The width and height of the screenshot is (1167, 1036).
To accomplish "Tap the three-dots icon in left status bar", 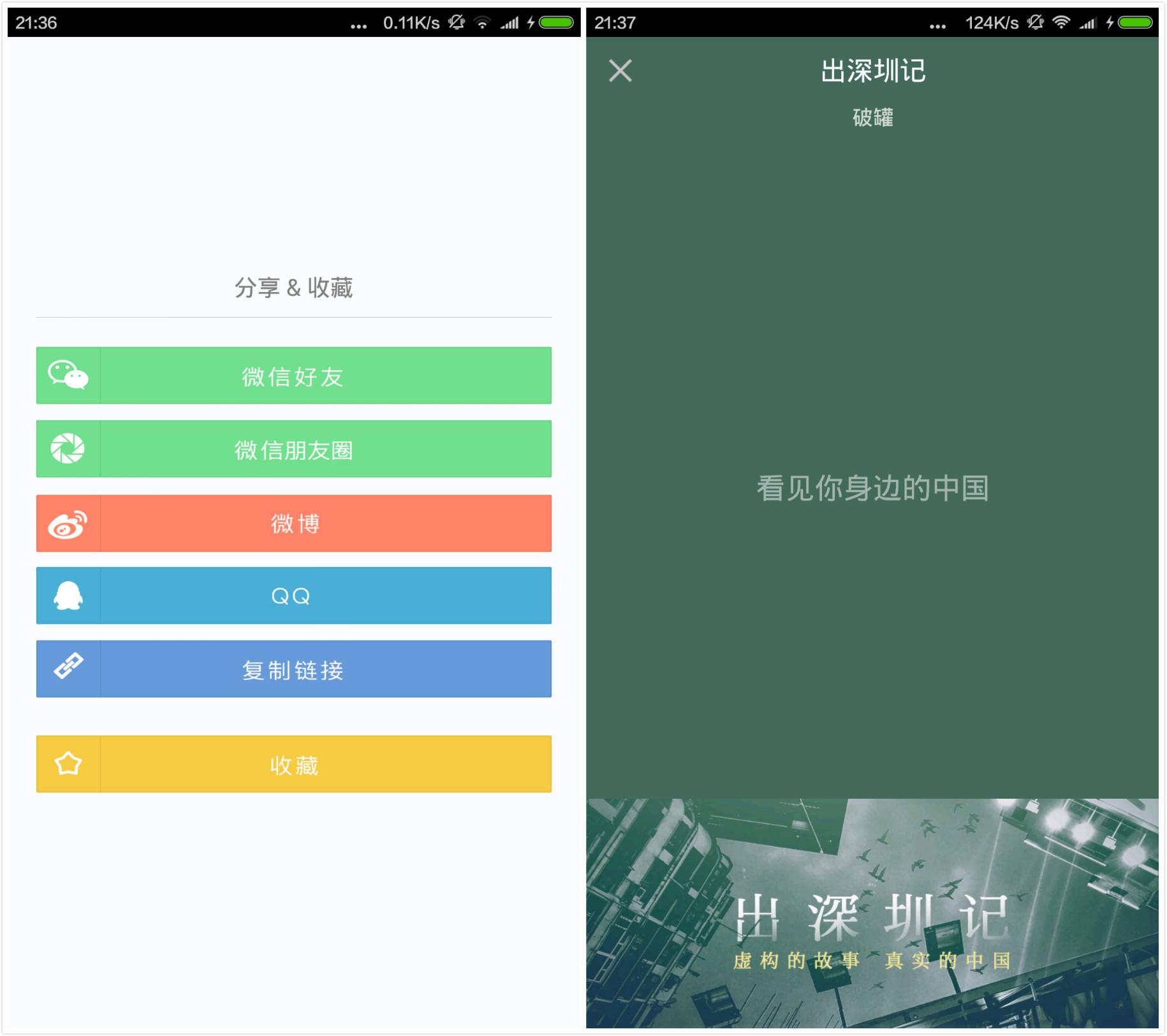I will pyautogui.click(x=359, y=27).
